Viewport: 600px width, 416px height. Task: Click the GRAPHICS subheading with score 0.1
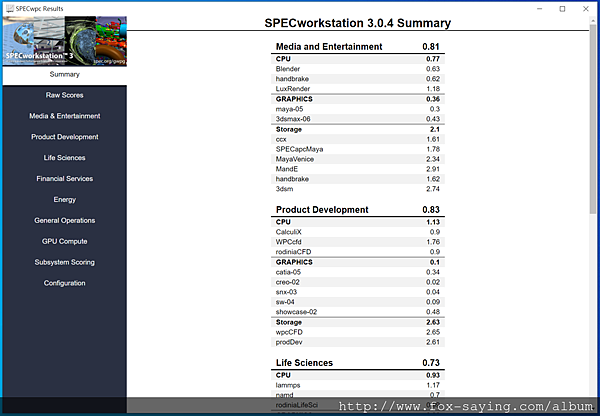[x=358, y=262]
